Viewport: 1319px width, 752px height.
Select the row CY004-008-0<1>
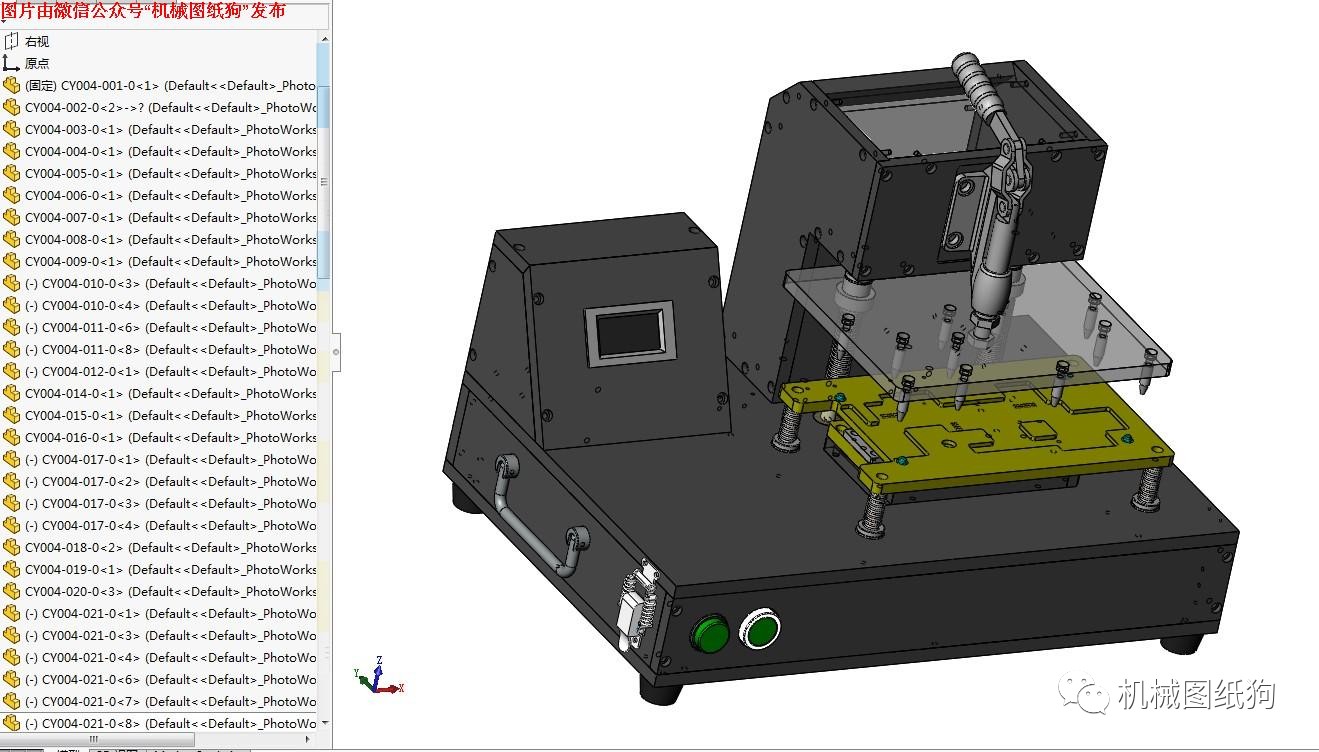point(159,239)
